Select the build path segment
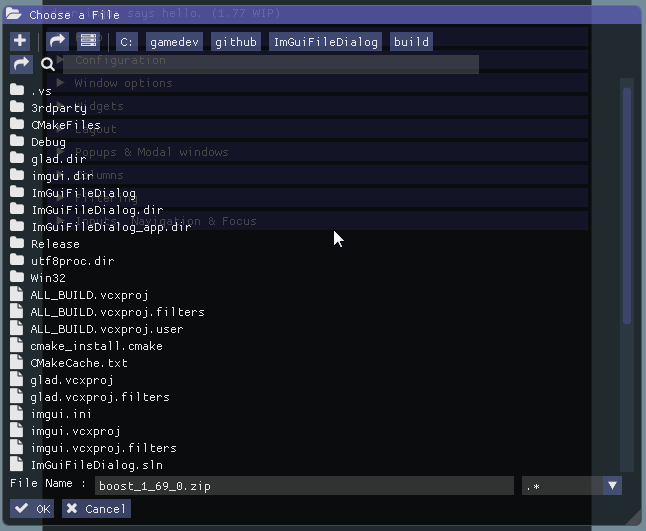646x531 pixels. 411,42
